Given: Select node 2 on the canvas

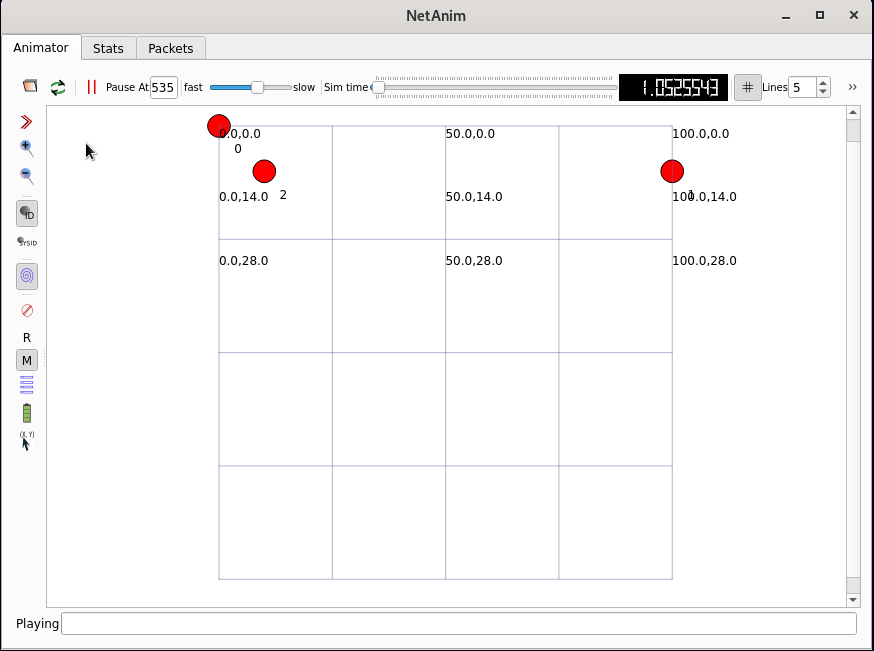Looking at the screenshot, I should pos(264,171).
